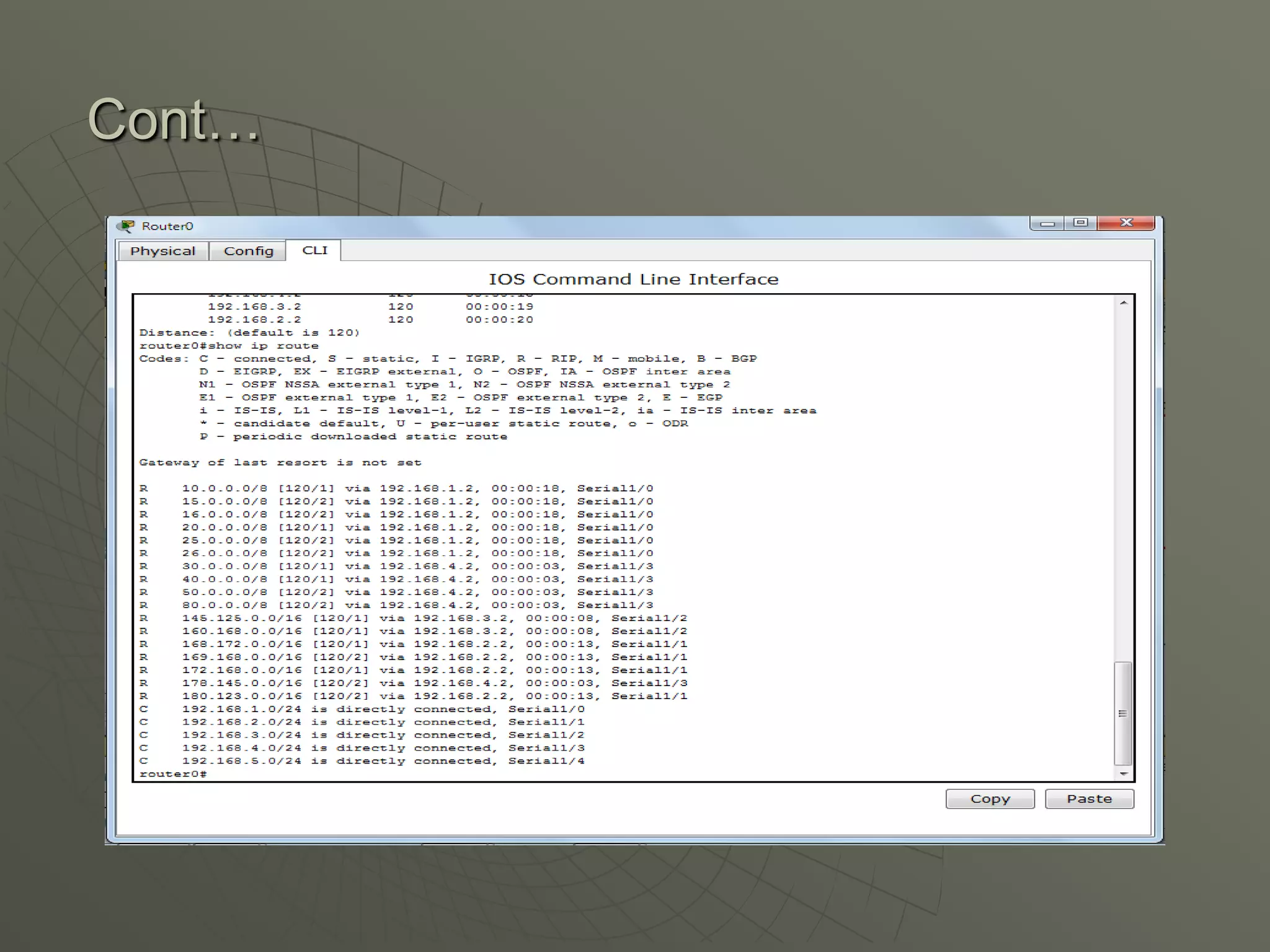Click the vertical scrollbar thumb in terminal

[1123, 713]
